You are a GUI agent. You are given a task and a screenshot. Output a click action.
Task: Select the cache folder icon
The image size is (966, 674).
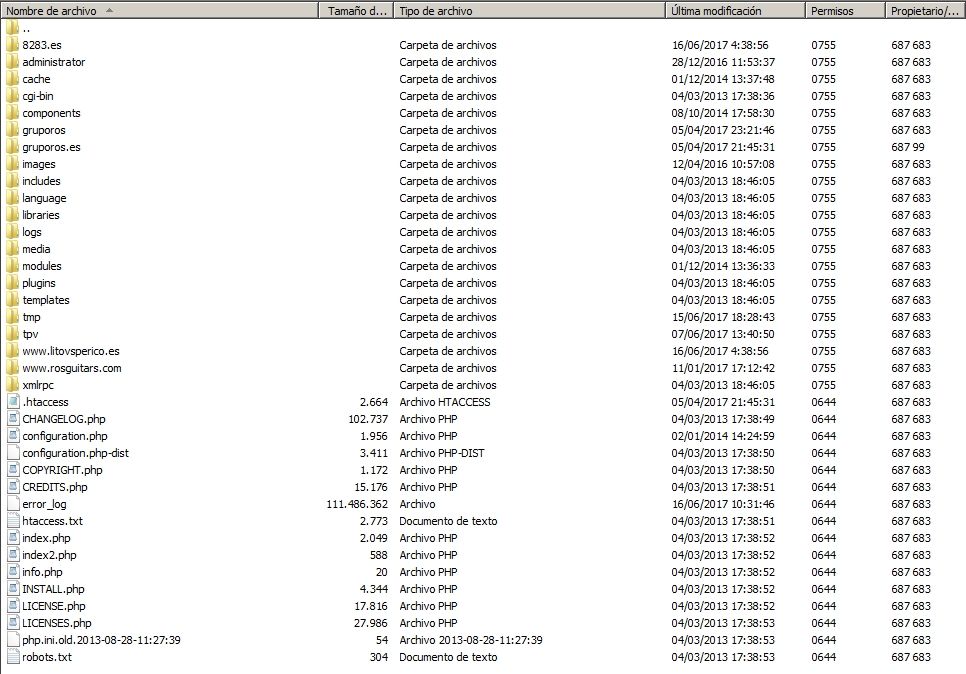[x=12, y=79]
